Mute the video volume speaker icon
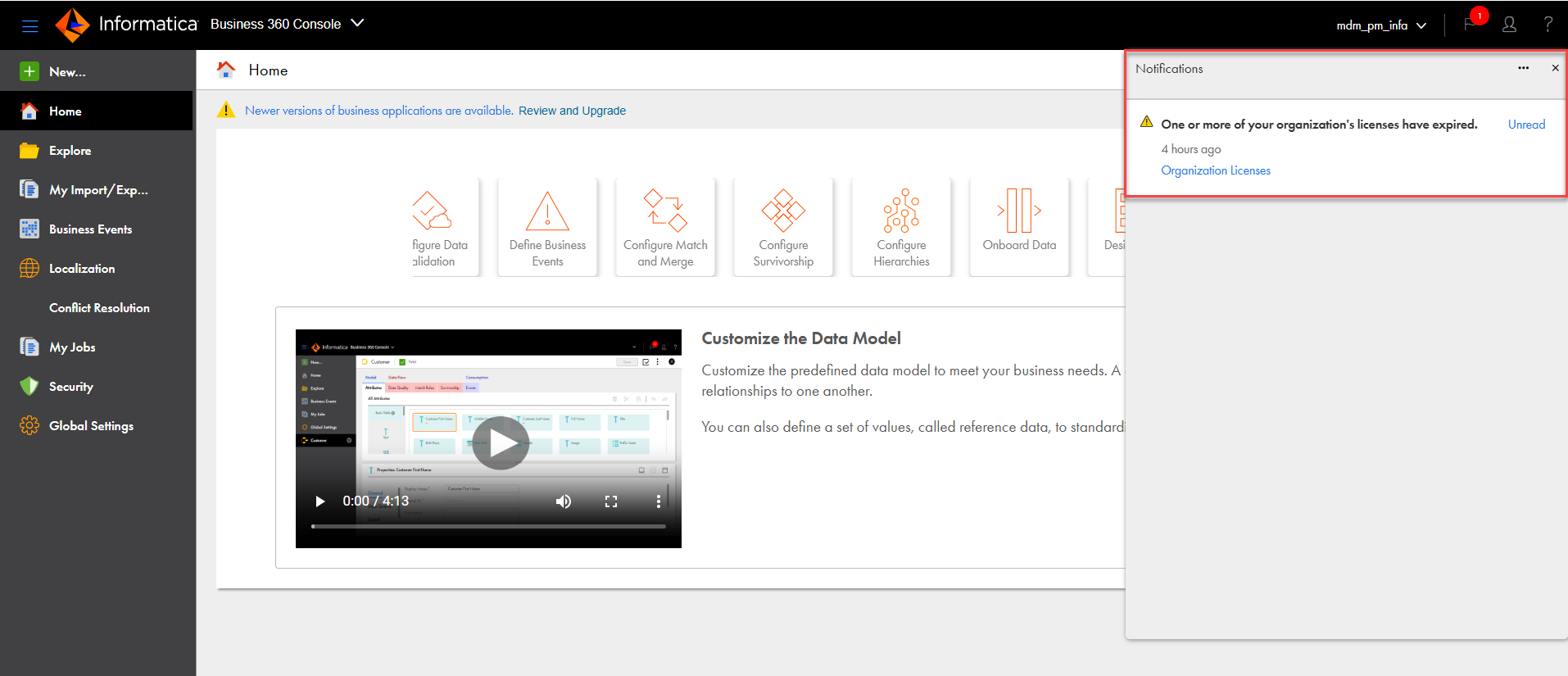This screenshot has width=1568, height=676. 564,501
